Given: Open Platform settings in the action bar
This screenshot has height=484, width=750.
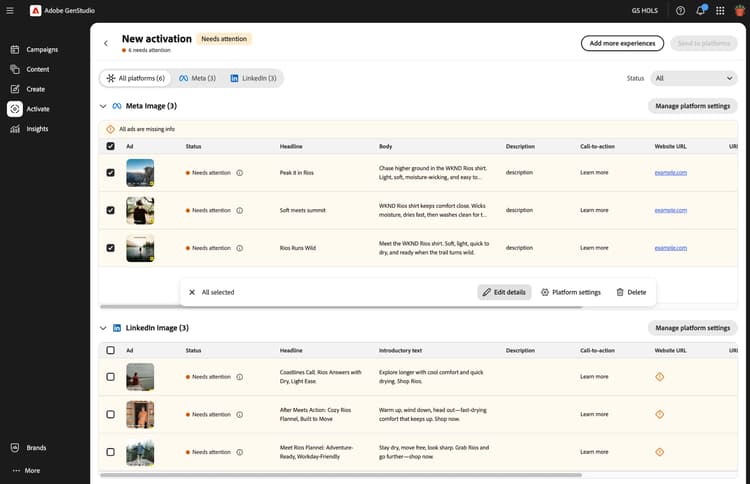Looking at the screenshot, I should pyautogui.click(x=571, y=292).
